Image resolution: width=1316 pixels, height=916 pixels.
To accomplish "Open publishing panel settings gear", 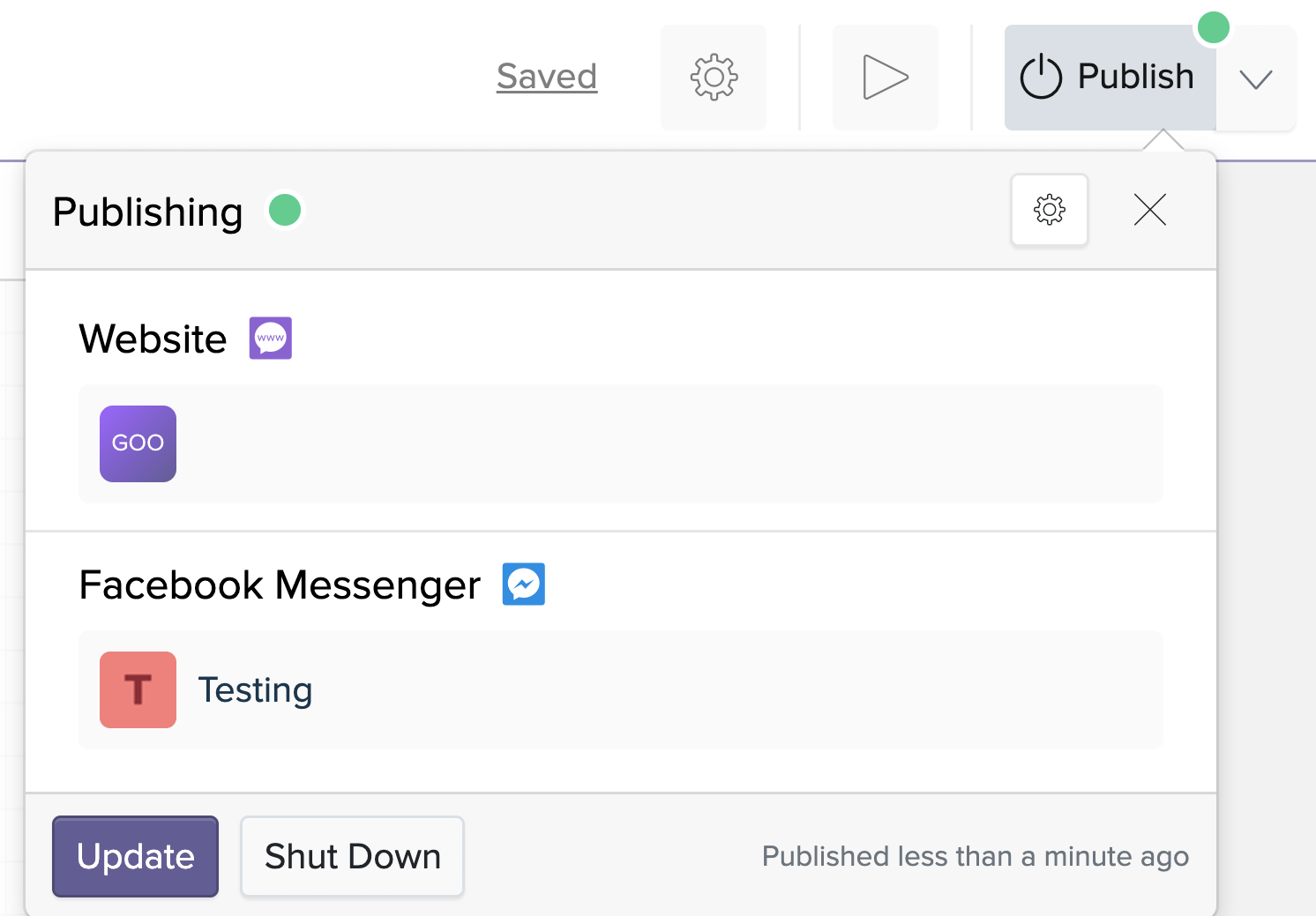I will (x=1050, y=210).
